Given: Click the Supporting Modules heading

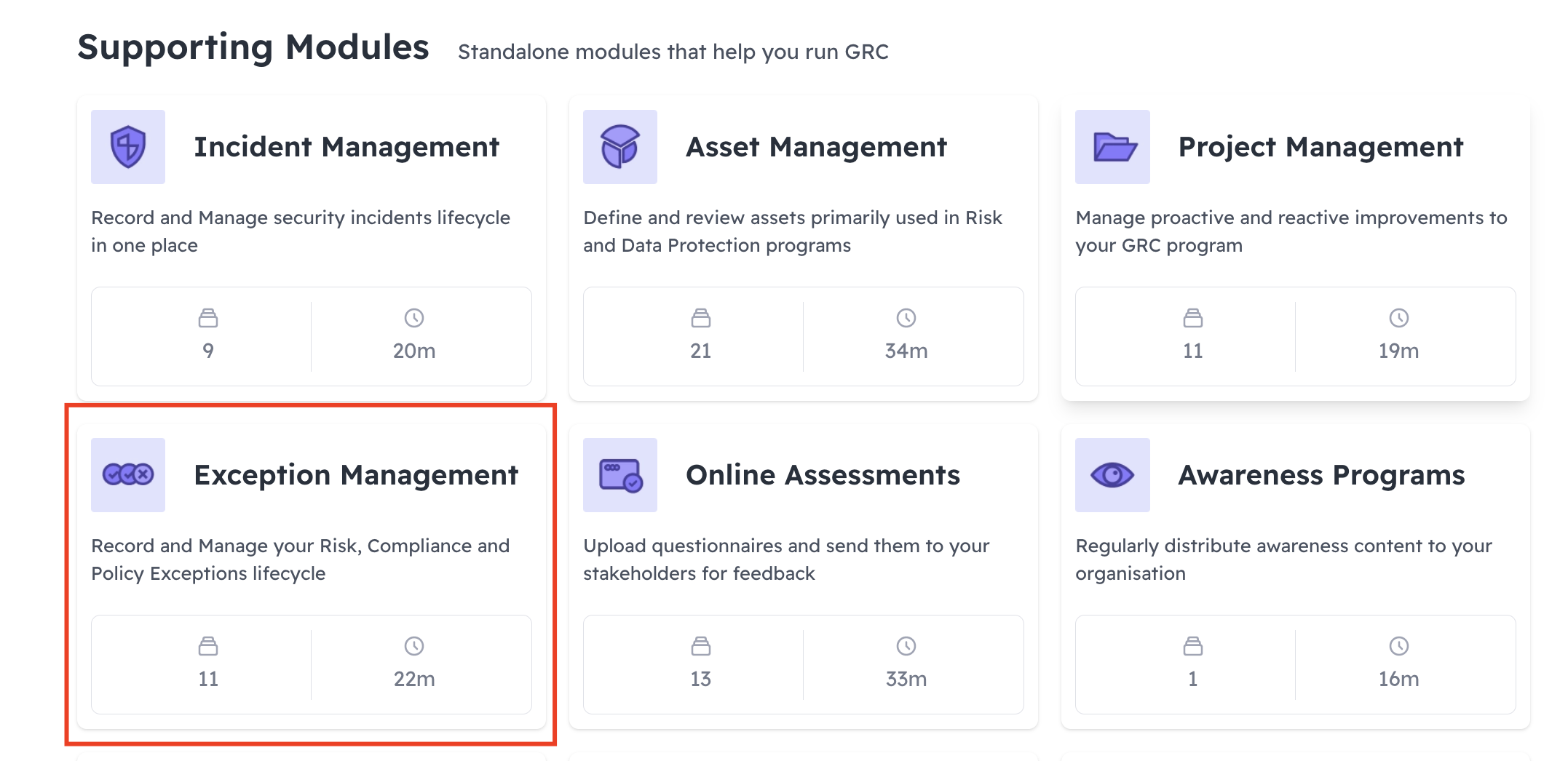Looking at the screenshot, I should (253, 46).
